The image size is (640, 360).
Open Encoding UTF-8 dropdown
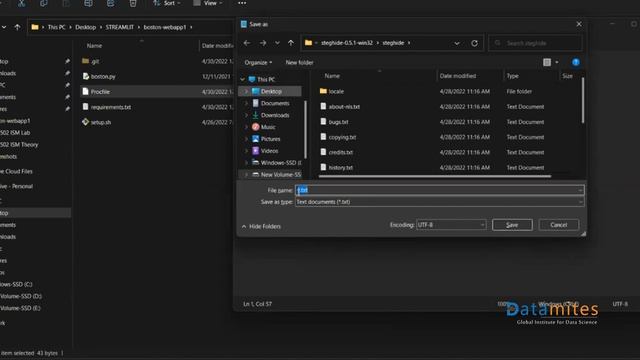click(x=451, y=224)
